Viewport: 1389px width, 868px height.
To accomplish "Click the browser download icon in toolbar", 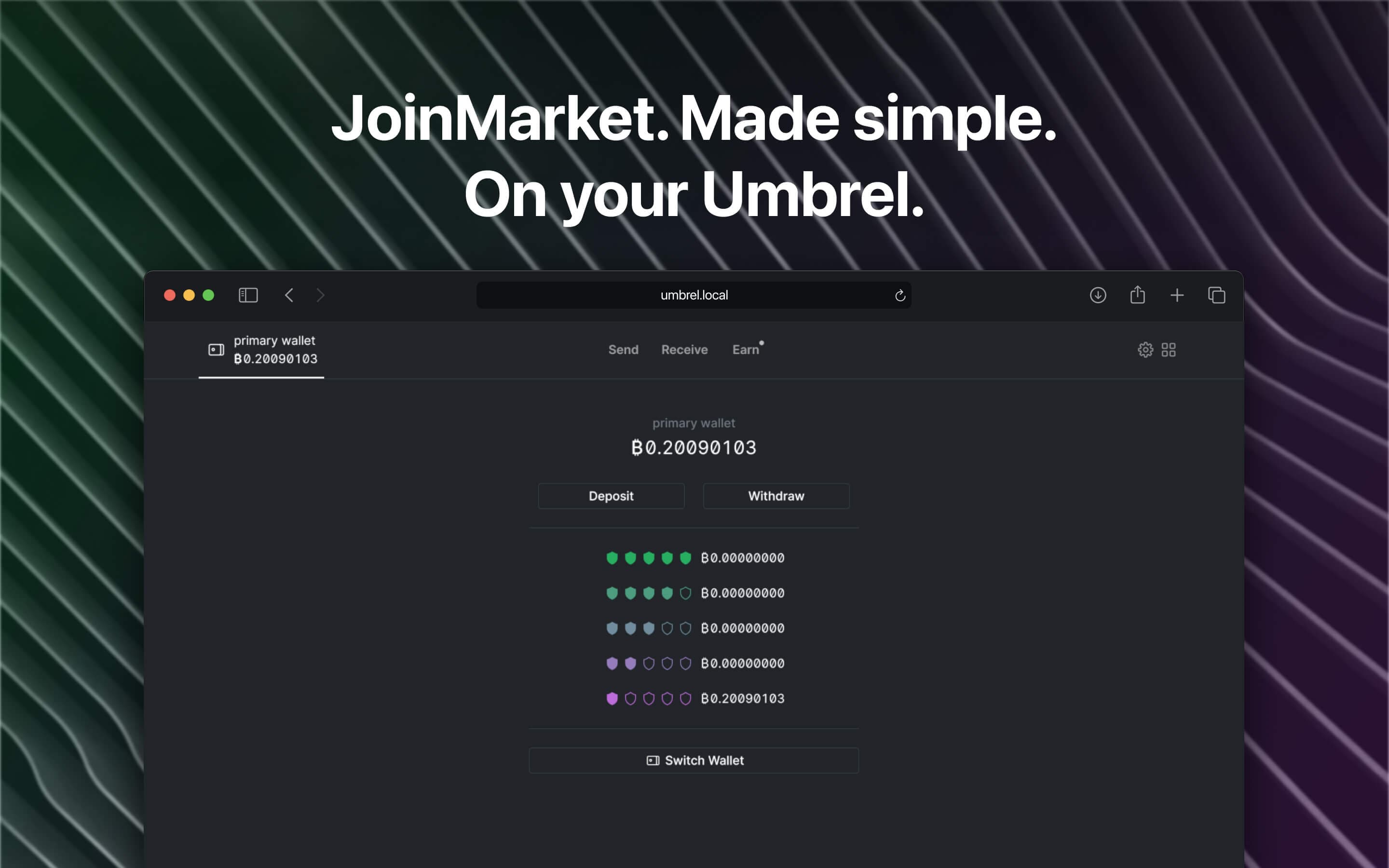I will [1097, 295].
